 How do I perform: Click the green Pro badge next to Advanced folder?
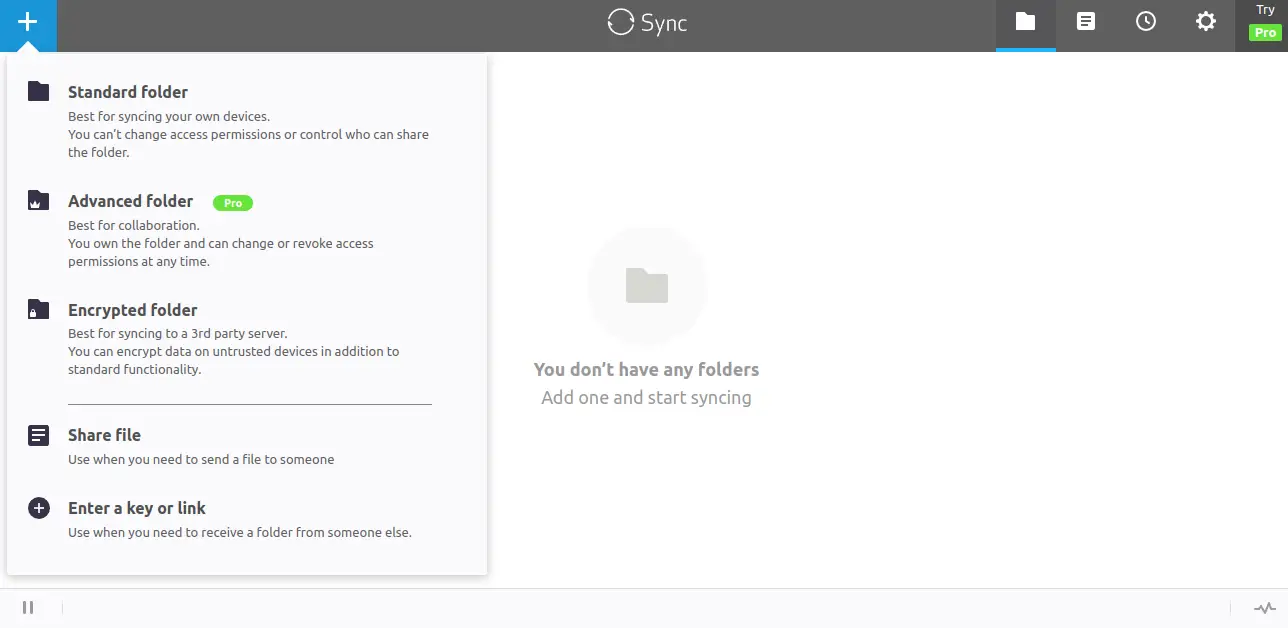coord(233,203)
